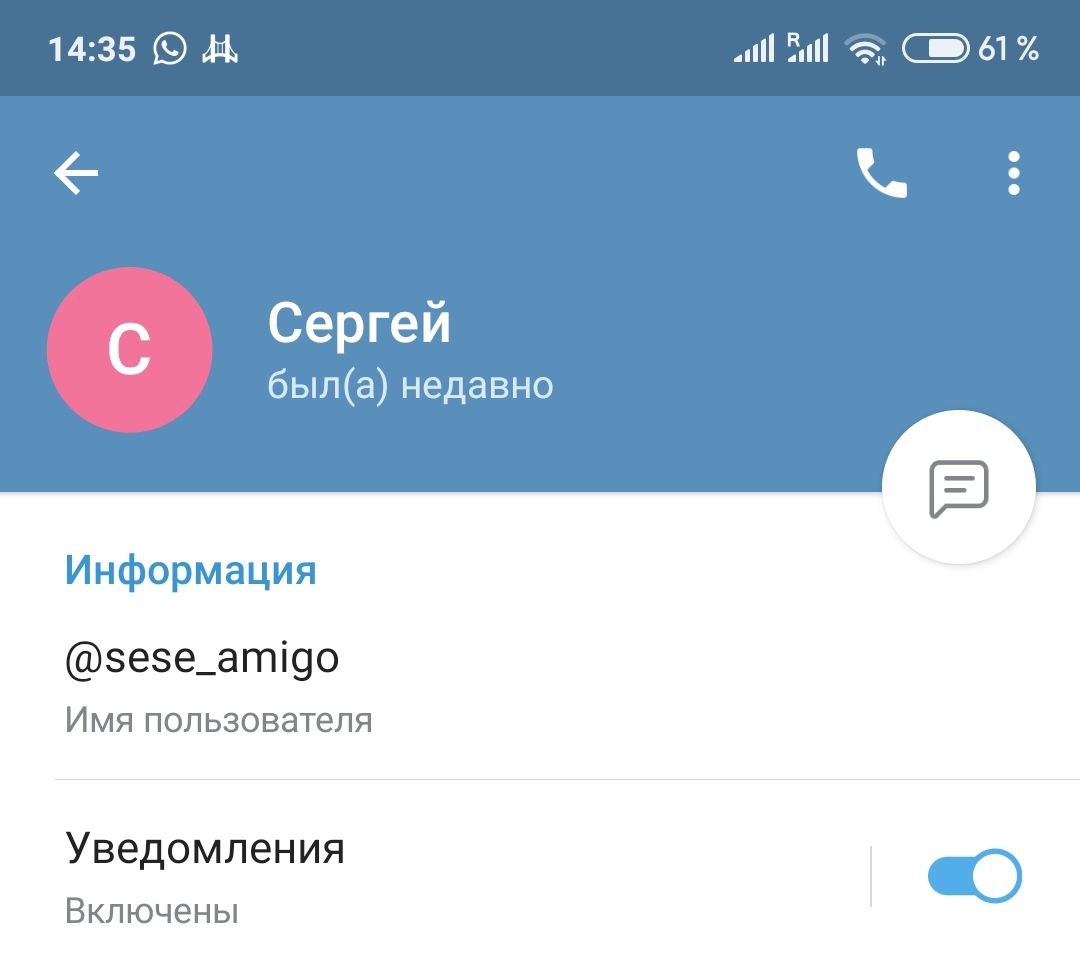Tap the Wi-Fi status icon
This screenshot has width=1080, height=972.
866,49
